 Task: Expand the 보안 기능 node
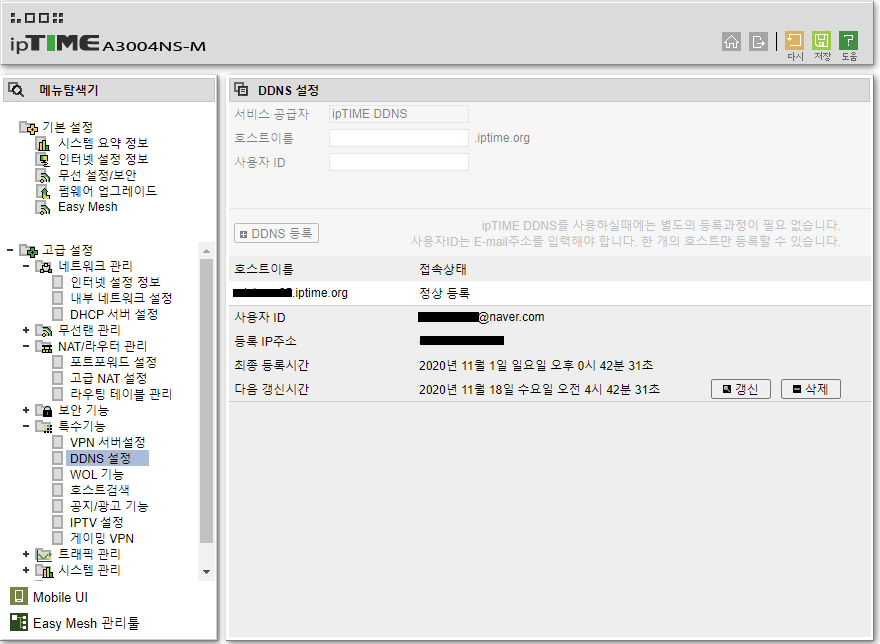point(26,410)
